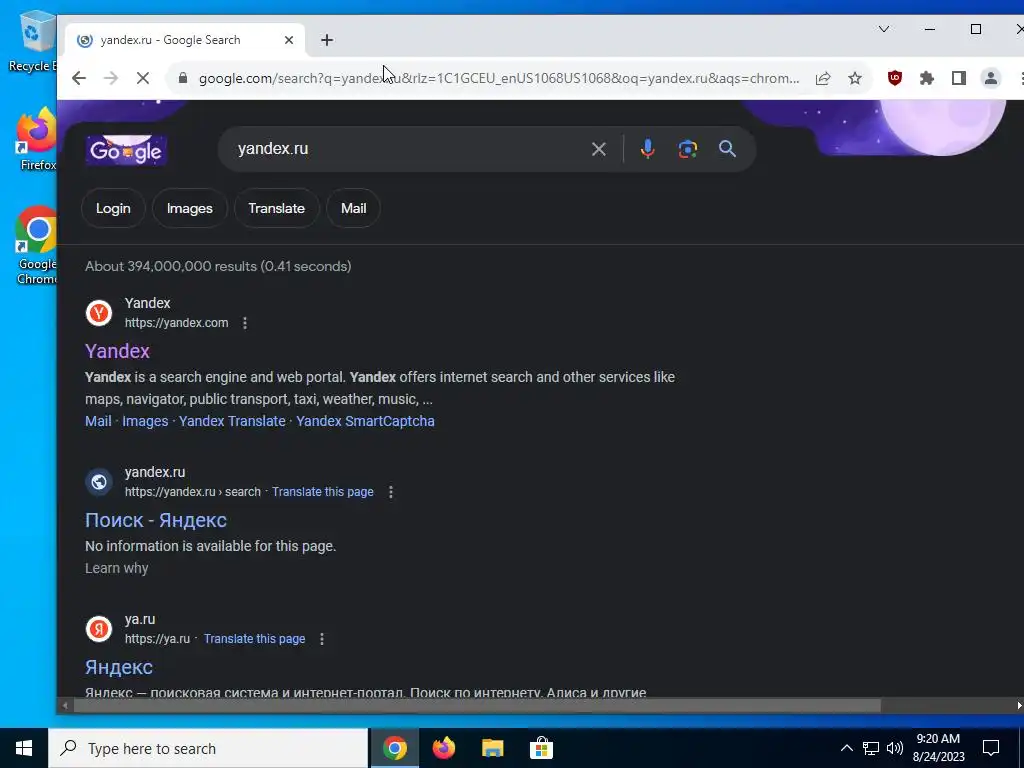The height and width of the screenshot is (768, 1024).
Task: Translate this page for ya.ru result
Action: [254, 639]
